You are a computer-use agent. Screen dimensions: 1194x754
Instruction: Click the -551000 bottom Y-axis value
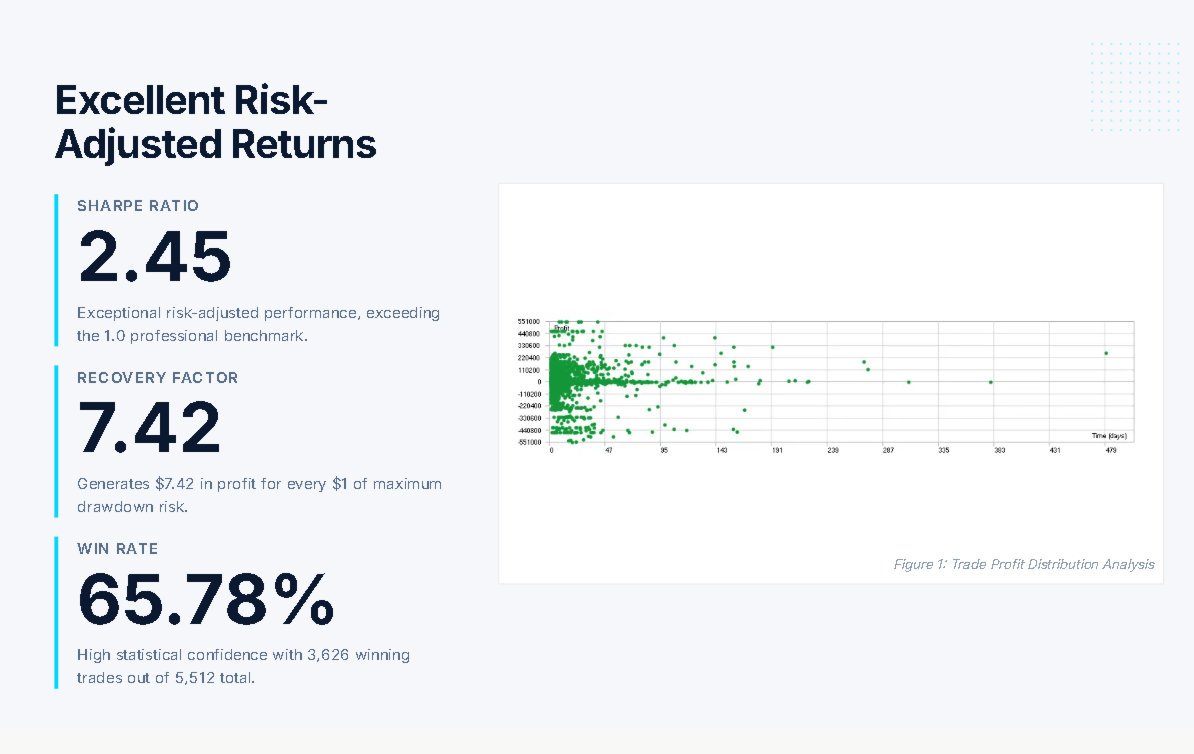[x=528, y=442]
